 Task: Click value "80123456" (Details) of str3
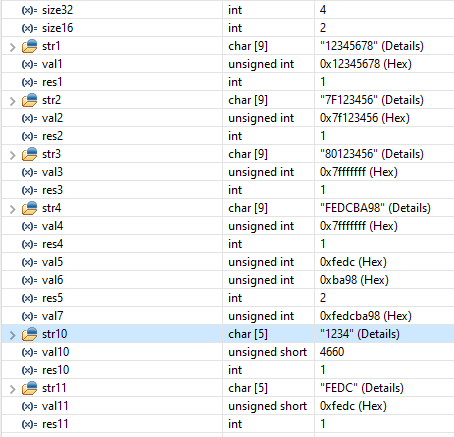[372, 154]
